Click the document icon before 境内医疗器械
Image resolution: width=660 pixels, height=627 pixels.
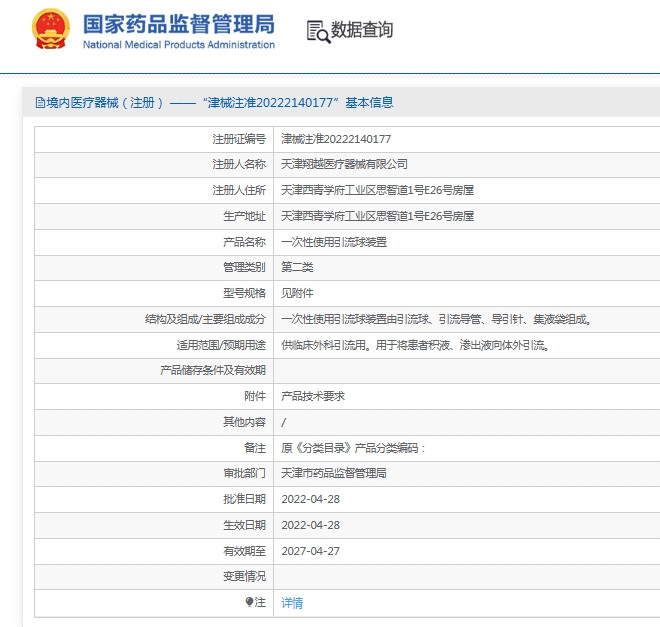(40, 102)
